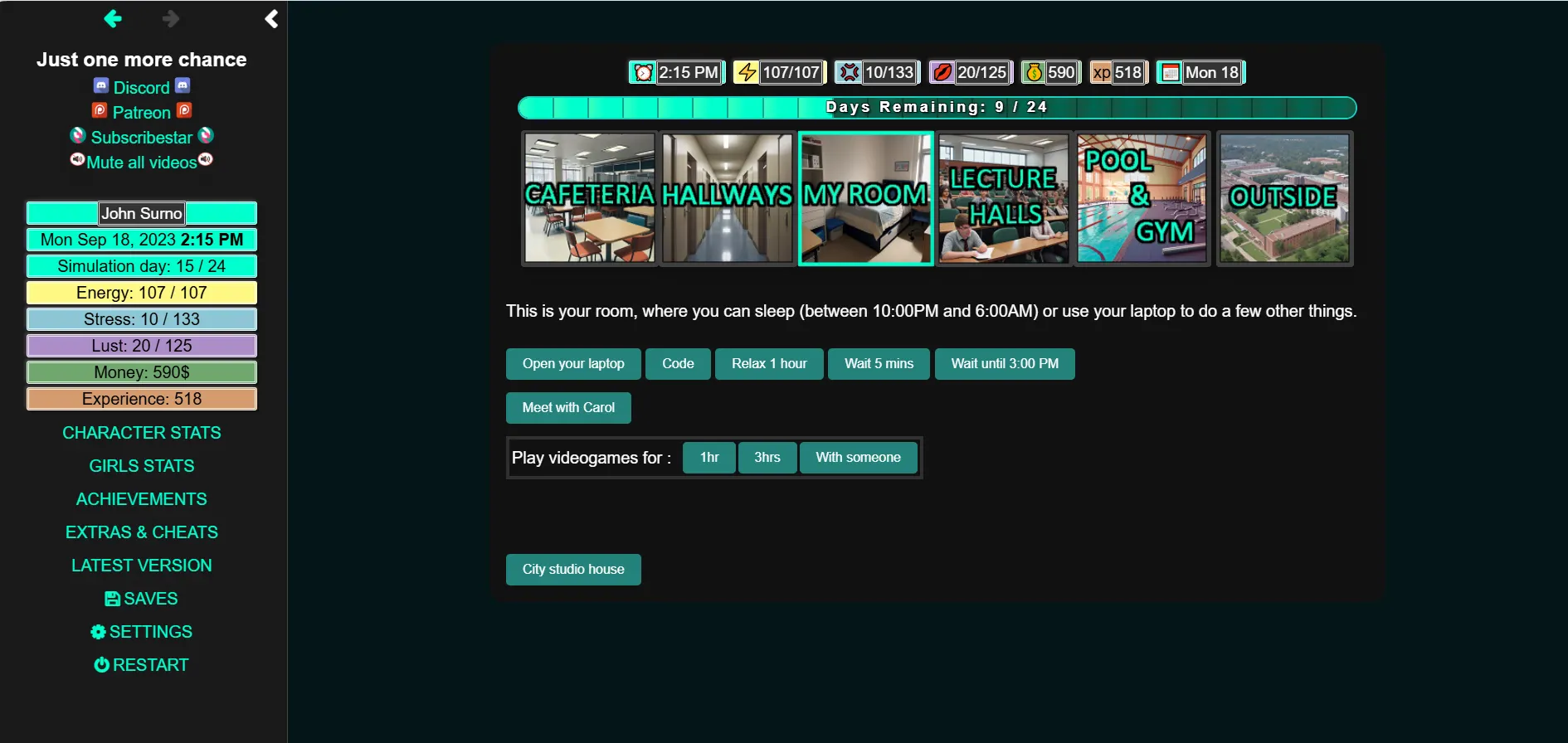Click the stress icon next to 10/133
Image resolution: width=1568 pixels, height=743 pixels.
point(849,73)
